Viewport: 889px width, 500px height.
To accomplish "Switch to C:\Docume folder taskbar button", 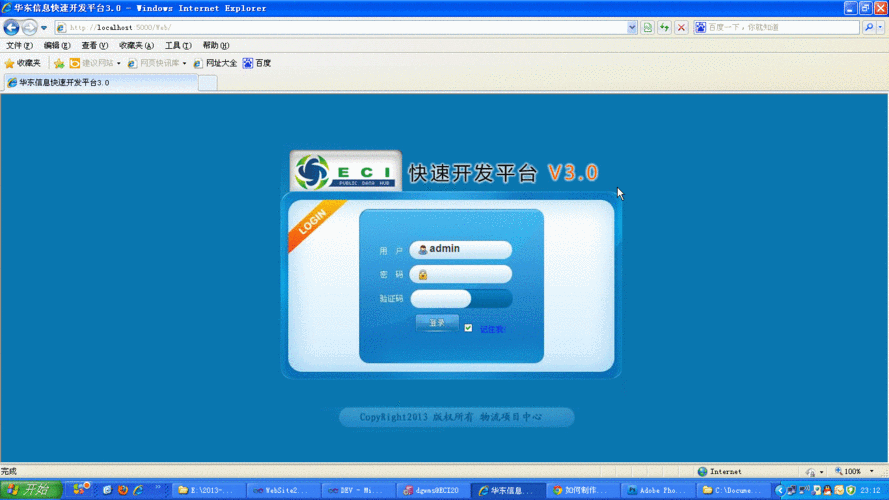I will point(732,490).
